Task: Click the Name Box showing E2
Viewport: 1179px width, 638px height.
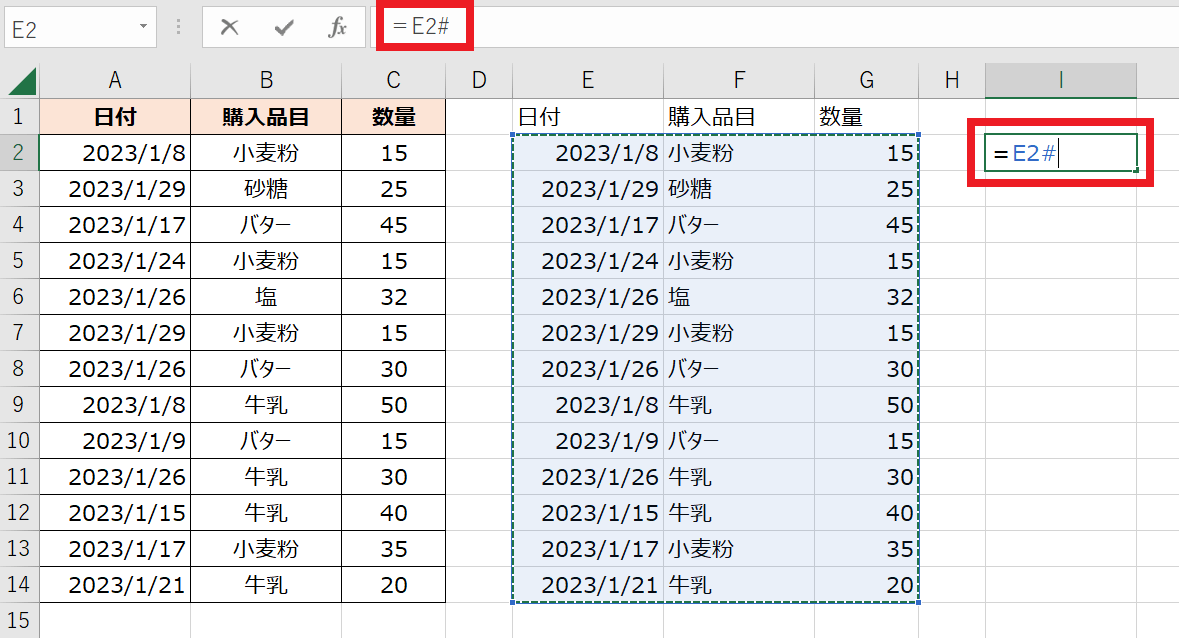Action: 68,28
